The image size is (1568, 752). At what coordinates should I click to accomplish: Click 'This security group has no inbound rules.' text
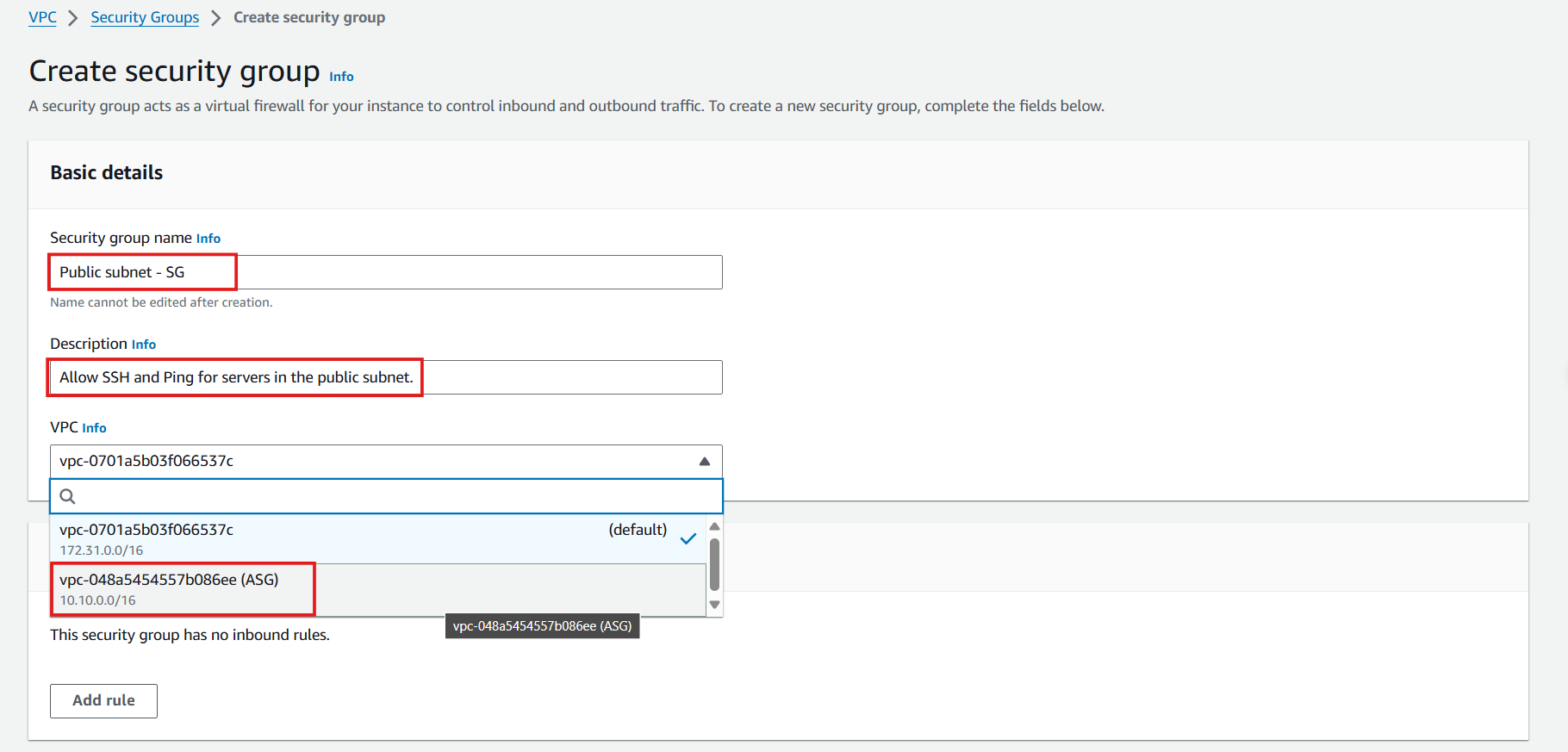click(x=190, y=635)
